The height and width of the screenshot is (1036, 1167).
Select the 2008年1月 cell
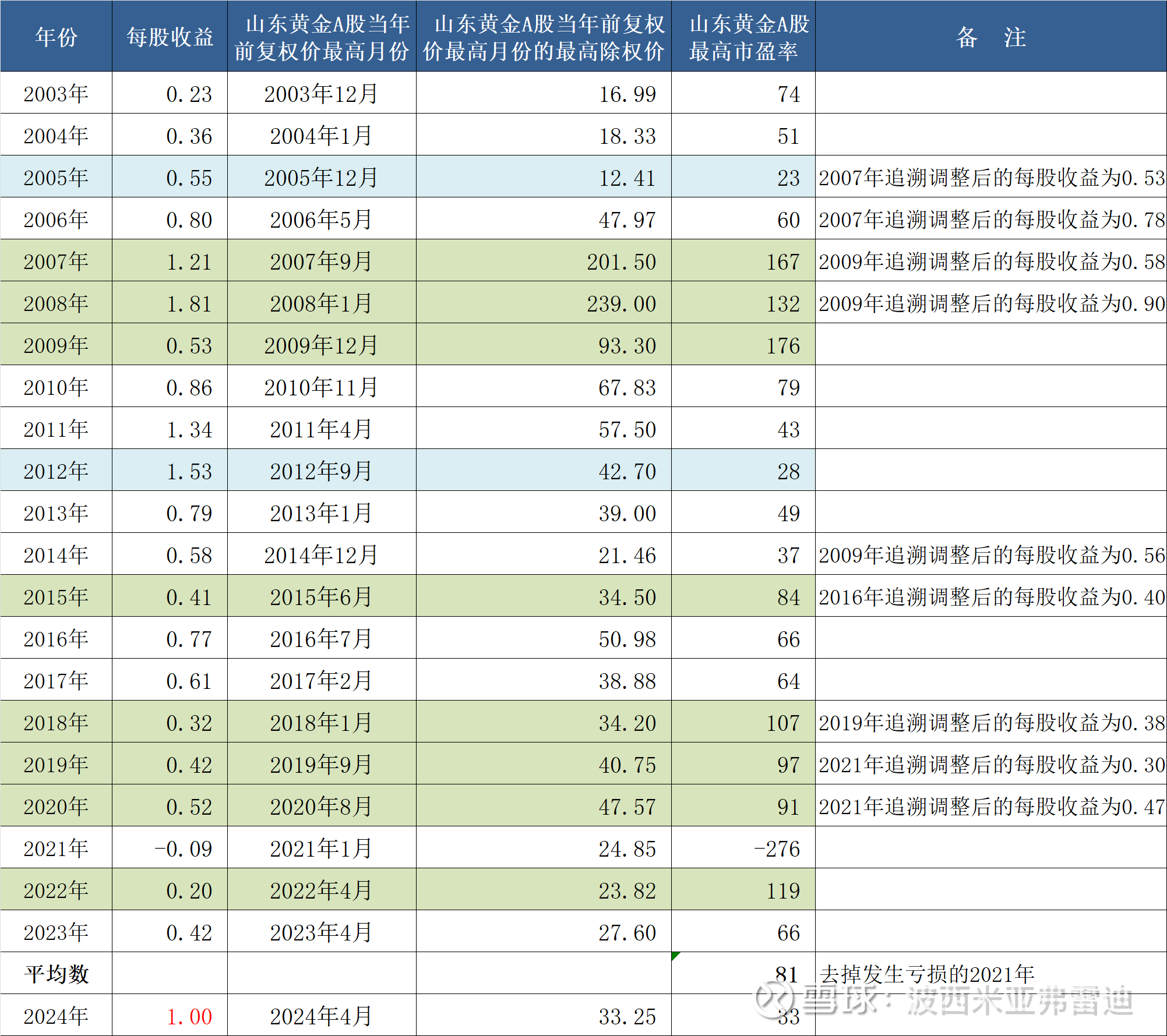coord(322,303)
